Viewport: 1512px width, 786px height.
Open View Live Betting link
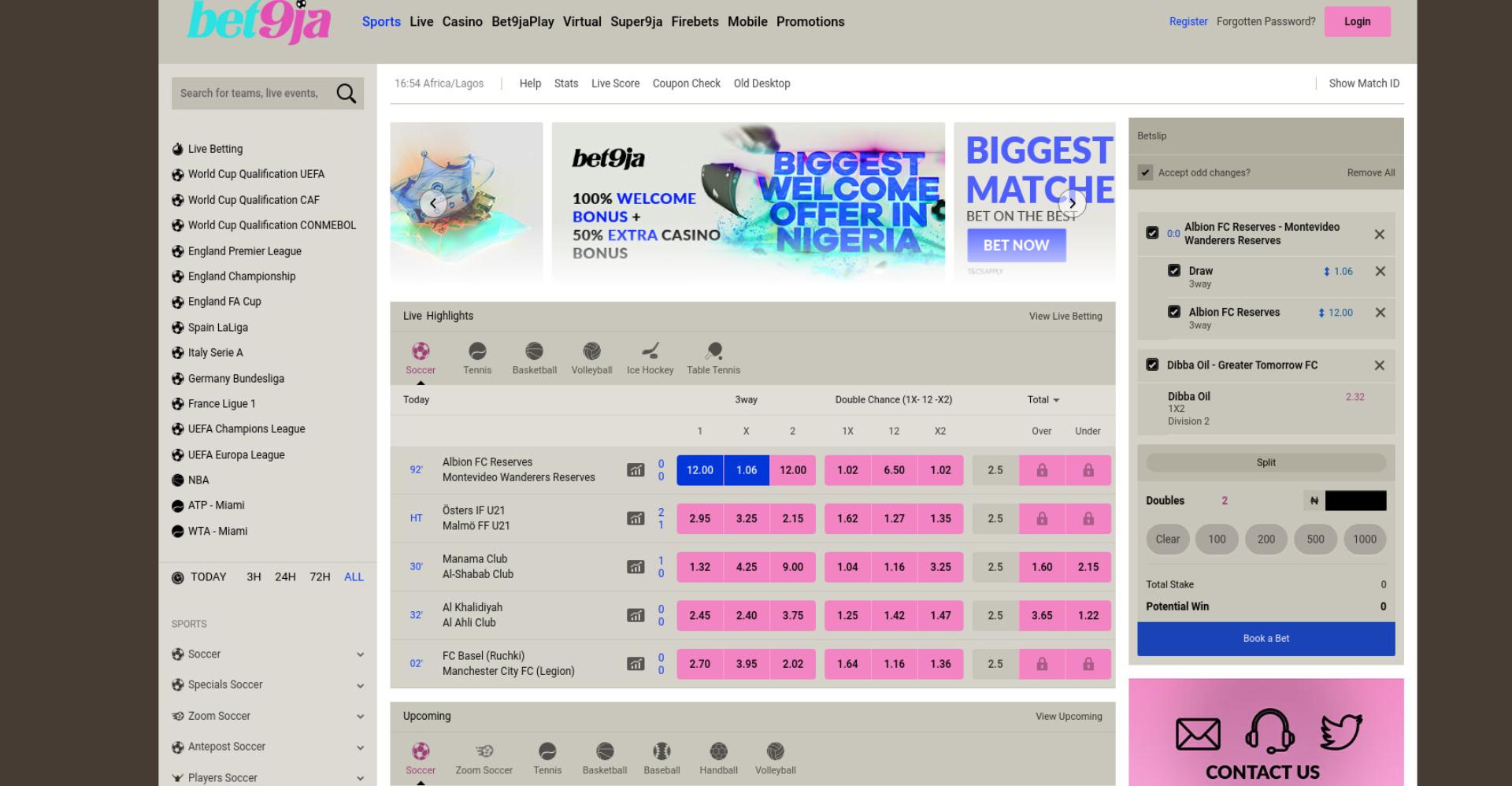pyautogui.click(x=1065, y=317)
